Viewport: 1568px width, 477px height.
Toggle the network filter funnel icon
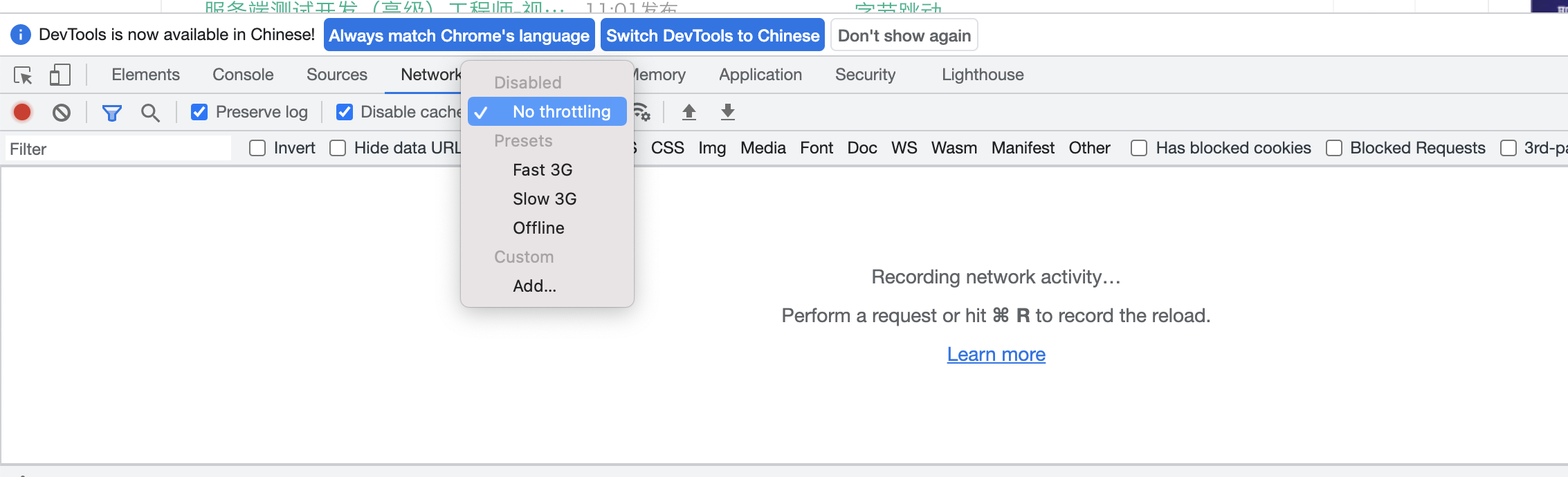coord(111,112)
